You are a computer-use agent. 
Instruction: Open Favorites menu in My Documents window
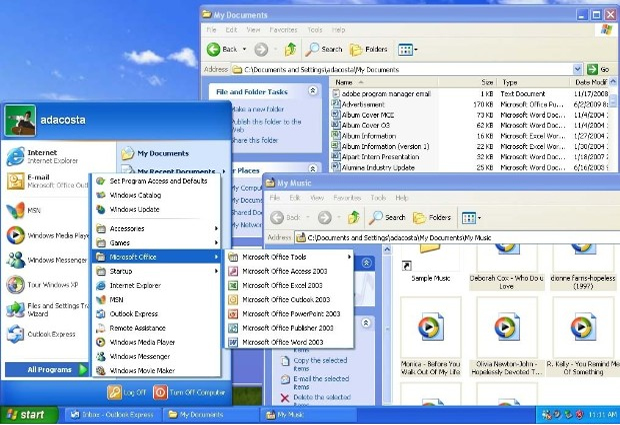283,30
